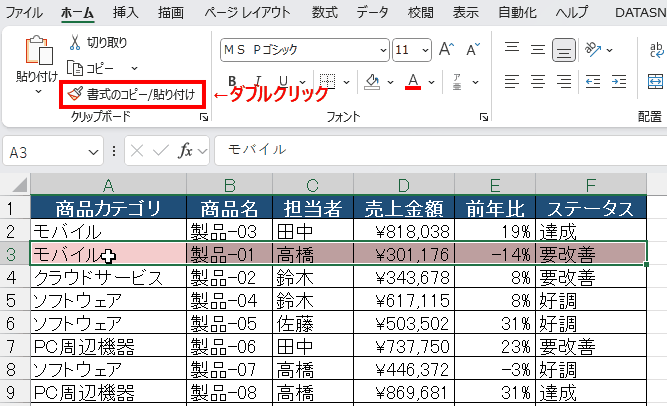This screenshot has width=667, height=406.
Task: Align text to the middle of the cell
Action: pyautogui.click(x=538, y=50)
